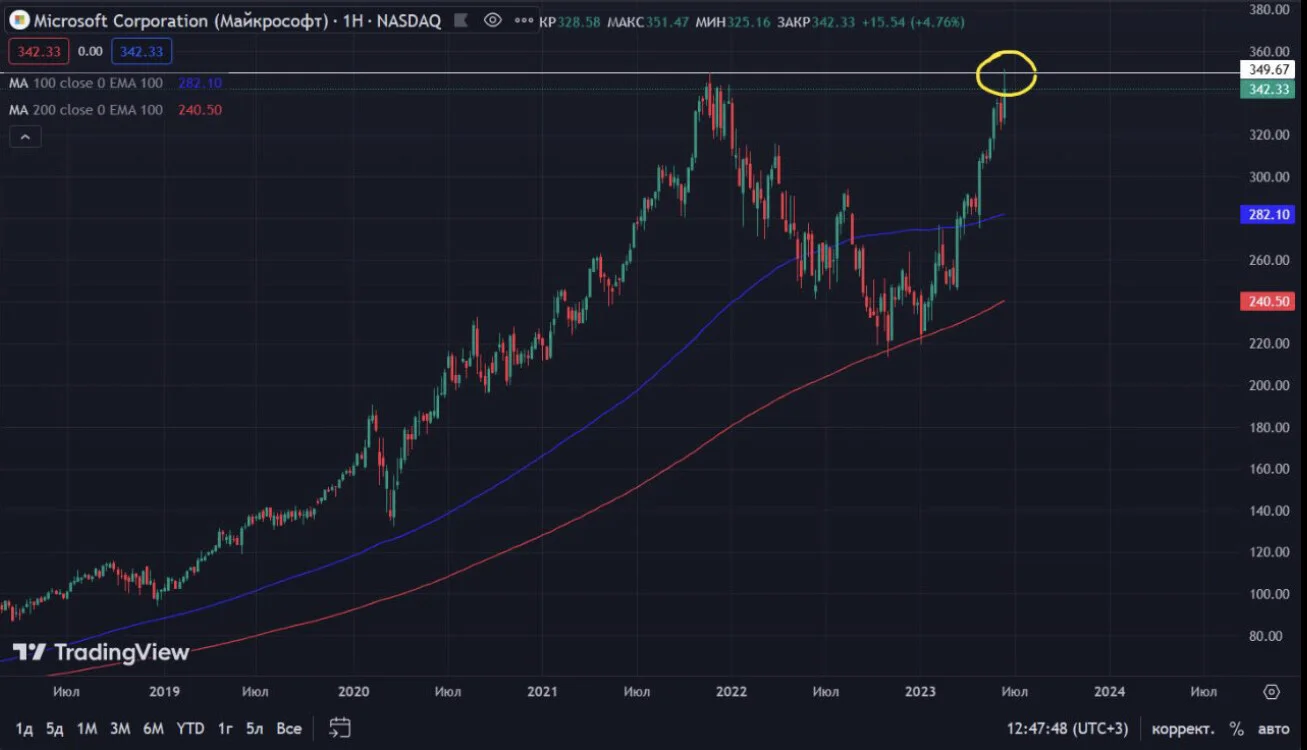Switch to the 1г time range
1307x750 pixels.
click(226, 728)
